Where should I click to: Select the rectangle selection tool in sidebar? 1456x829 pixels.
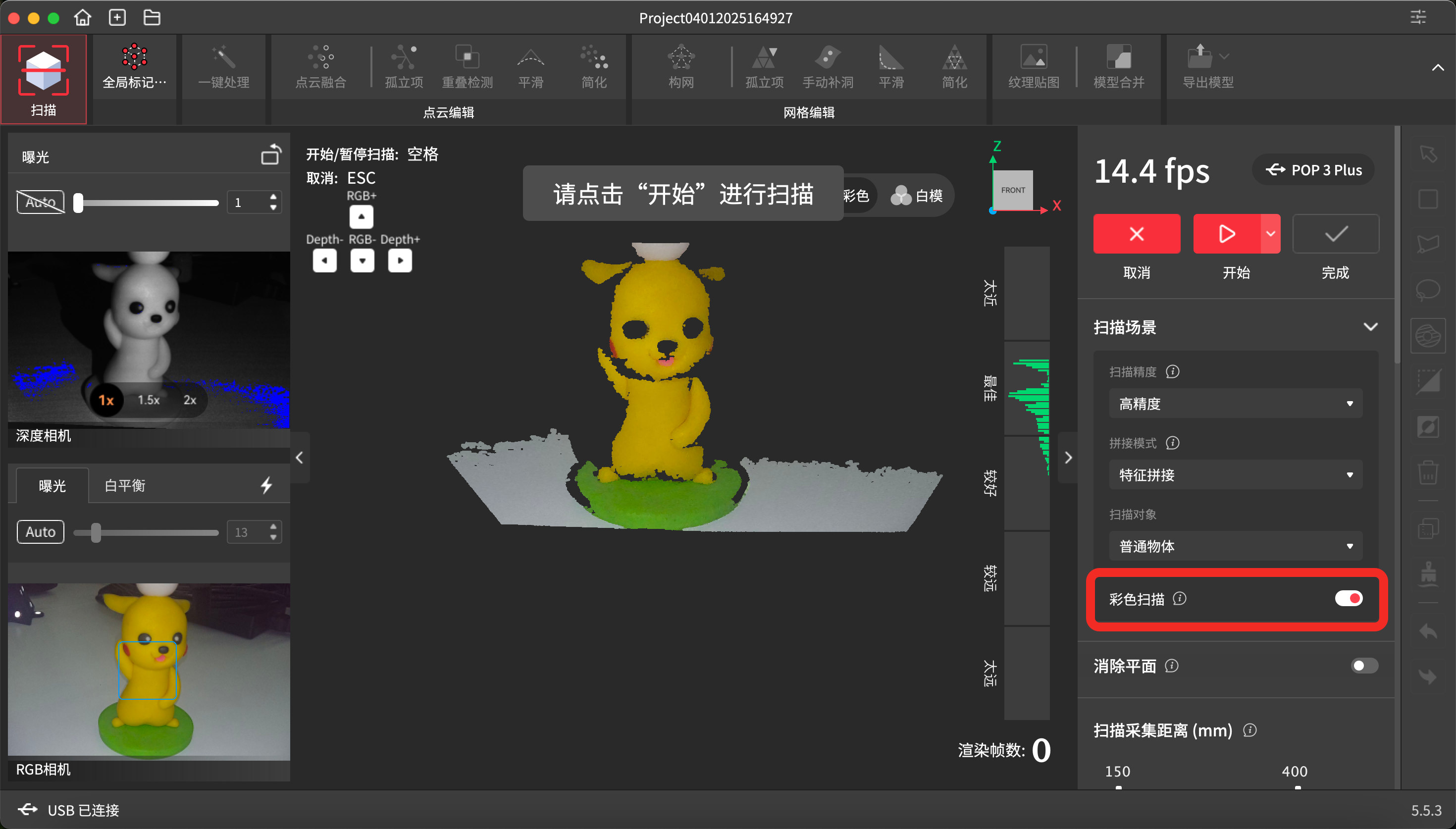[1428, 199]
